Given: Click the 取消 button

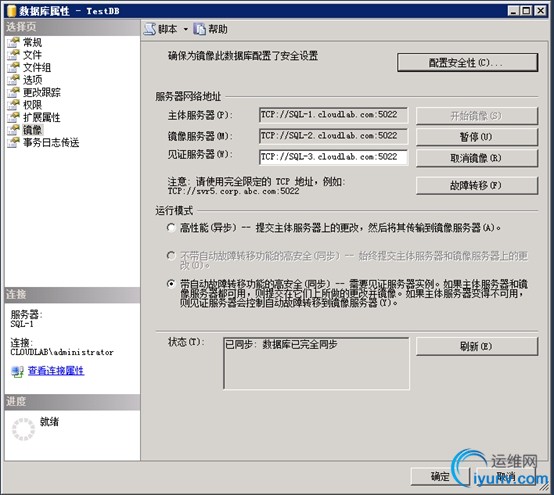Looking at the screenshot, I should pos(506,477).
